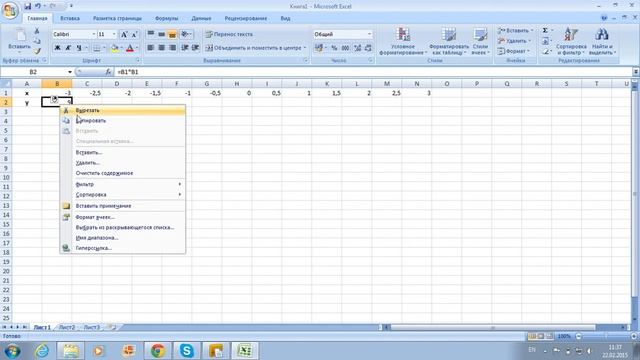
Task: Switch to the Формулы ribbon tab
Action: 167,18
